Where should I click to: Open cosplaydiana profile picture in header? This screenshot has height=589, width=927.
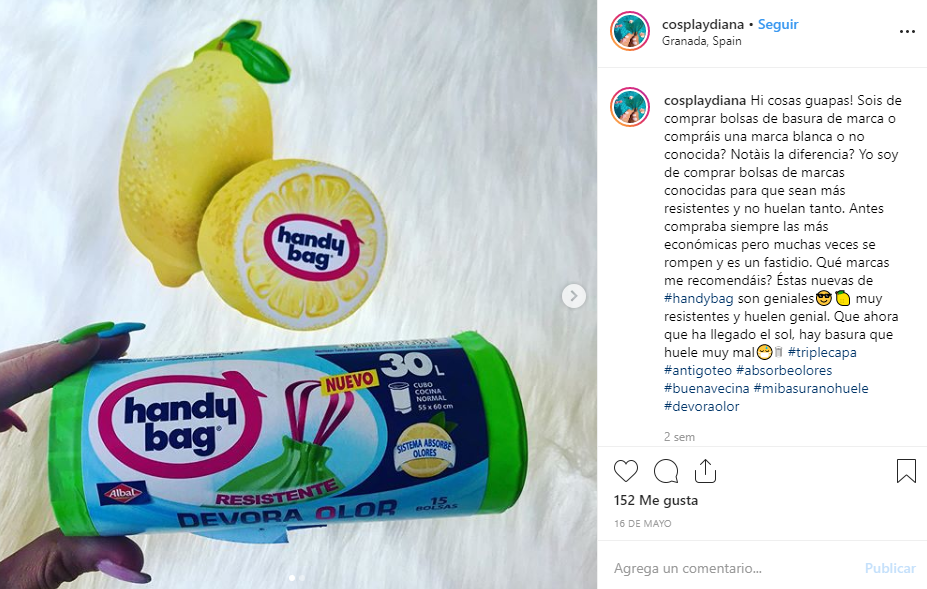point(630,31)
